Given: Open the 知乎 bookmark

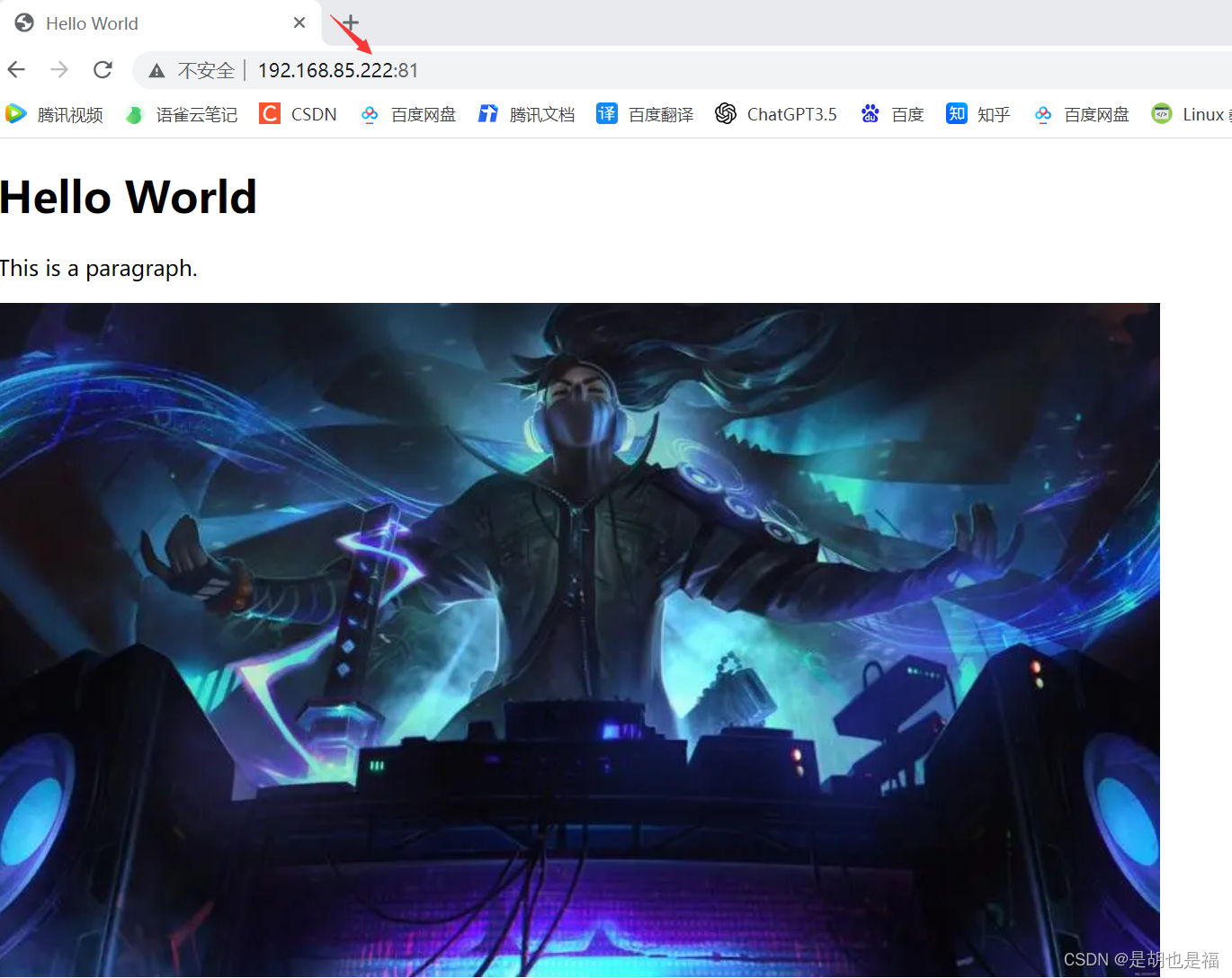Looking at the screenshot, I should point(978,114).
